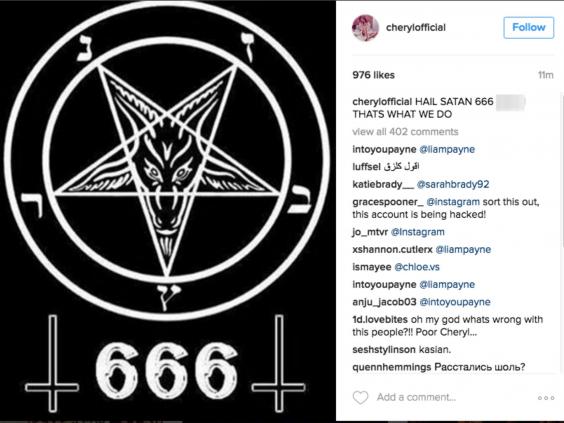This screenshot has height=423, width=564.
Task: Like the post with heart icon
Action: point(360,397)
